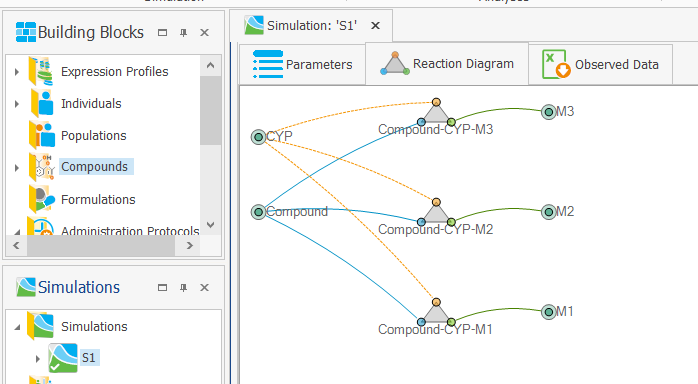Viewport: 698px width, 384px height.
Task: Select Formulations in the tree
Action: tap(98, 199)
